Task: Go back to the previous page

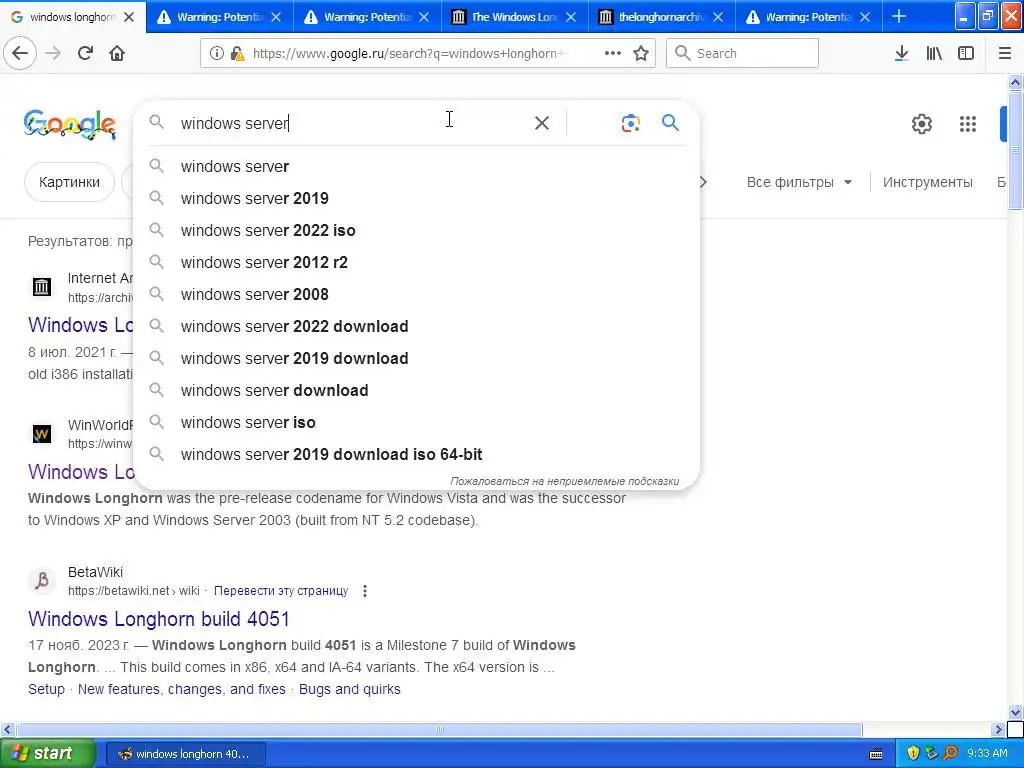Action: [x=20, y=54]
